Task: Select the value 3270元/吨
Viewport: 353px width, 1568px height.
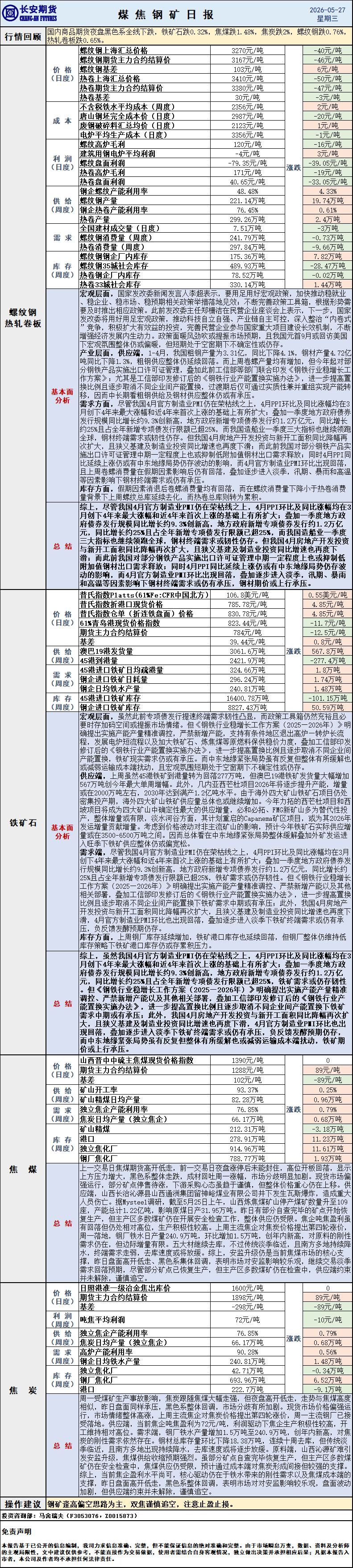Action: click(x=248, y=51)
